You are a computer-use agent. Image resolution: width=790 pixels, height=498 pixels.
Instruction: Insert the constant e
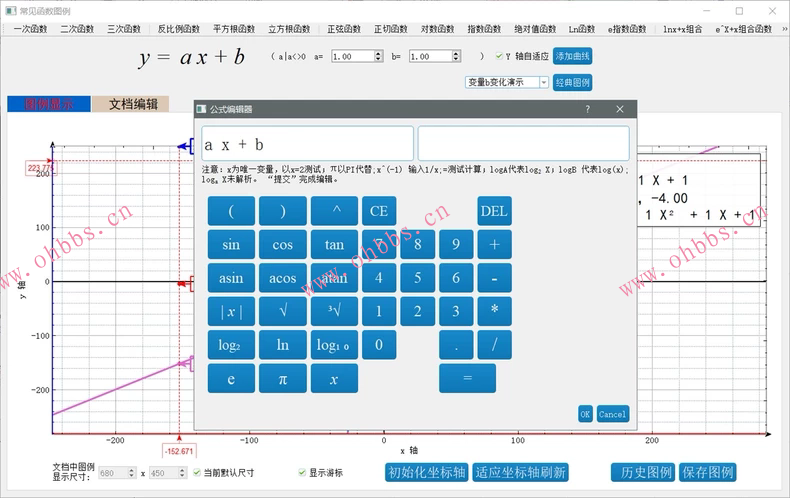click(x=231, y=379)
